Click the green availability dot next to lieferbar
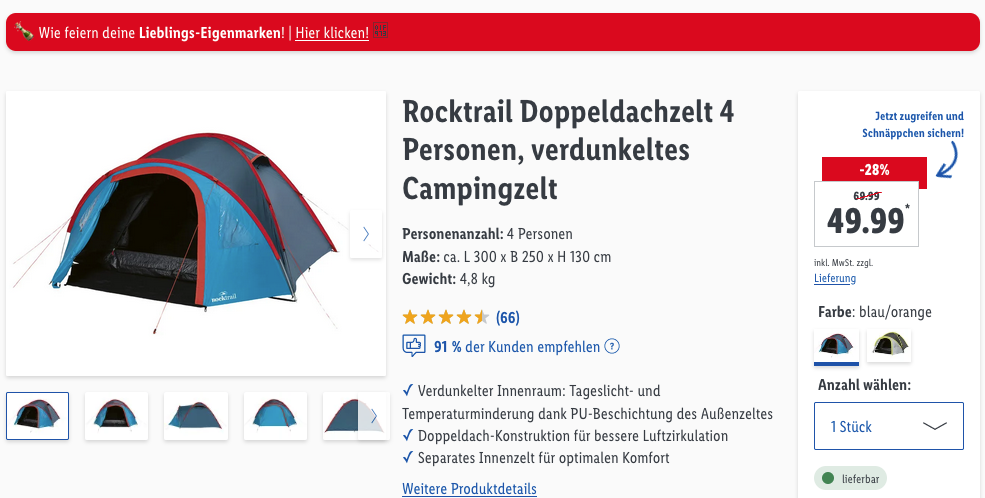Screen dimensions: 985x498 [x=828, y=479]
